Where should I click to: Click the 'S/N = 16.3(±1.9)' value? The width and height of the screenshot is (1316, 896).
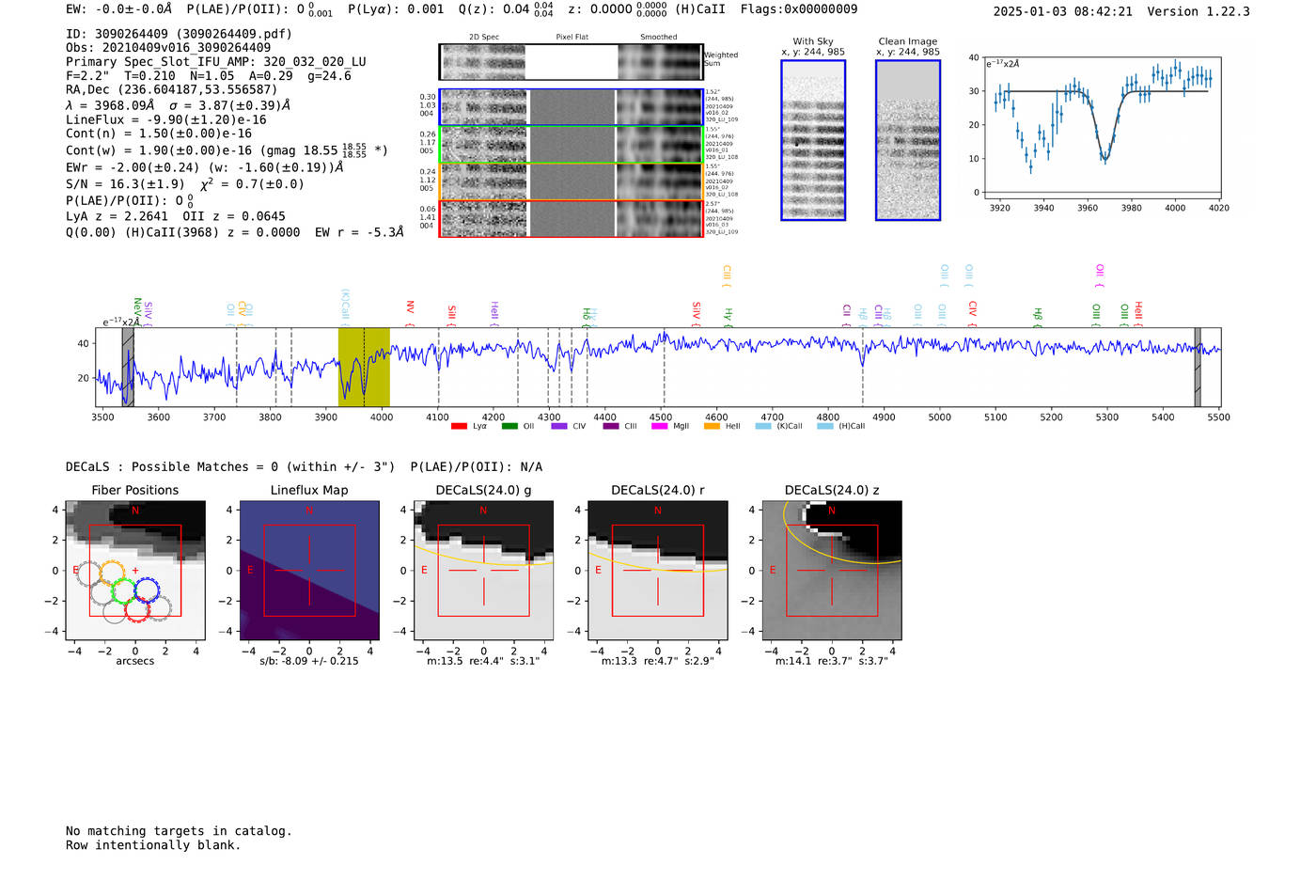(x=125, y=184)
